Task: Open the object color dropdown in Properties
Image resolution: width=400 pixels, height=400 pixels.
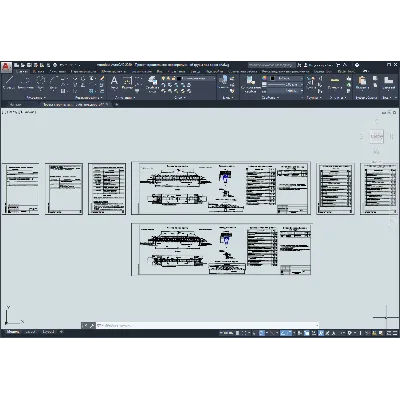Action: [286, 78]
